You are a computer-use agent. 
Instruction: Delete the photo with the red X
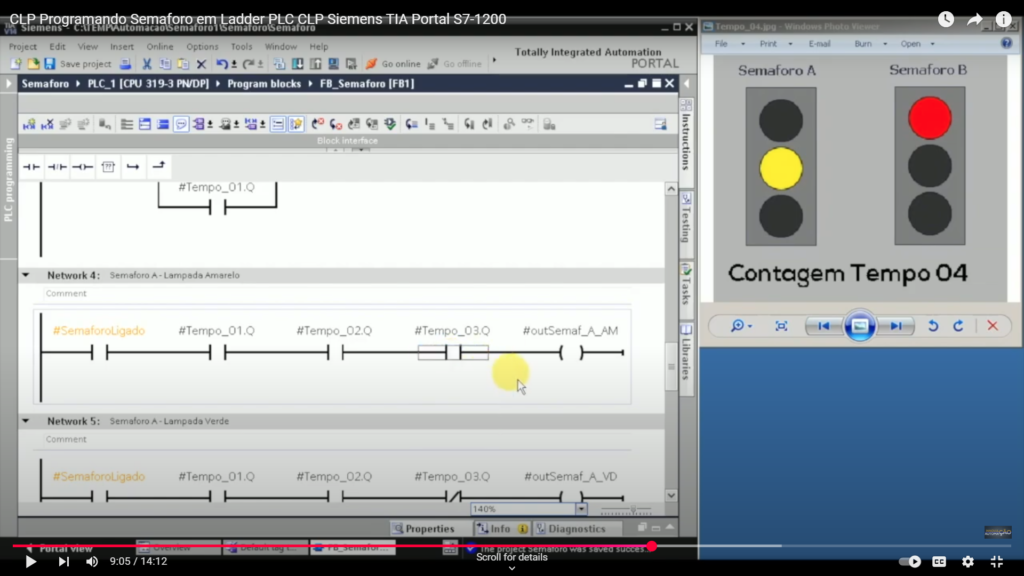click(x=993, y=326)
